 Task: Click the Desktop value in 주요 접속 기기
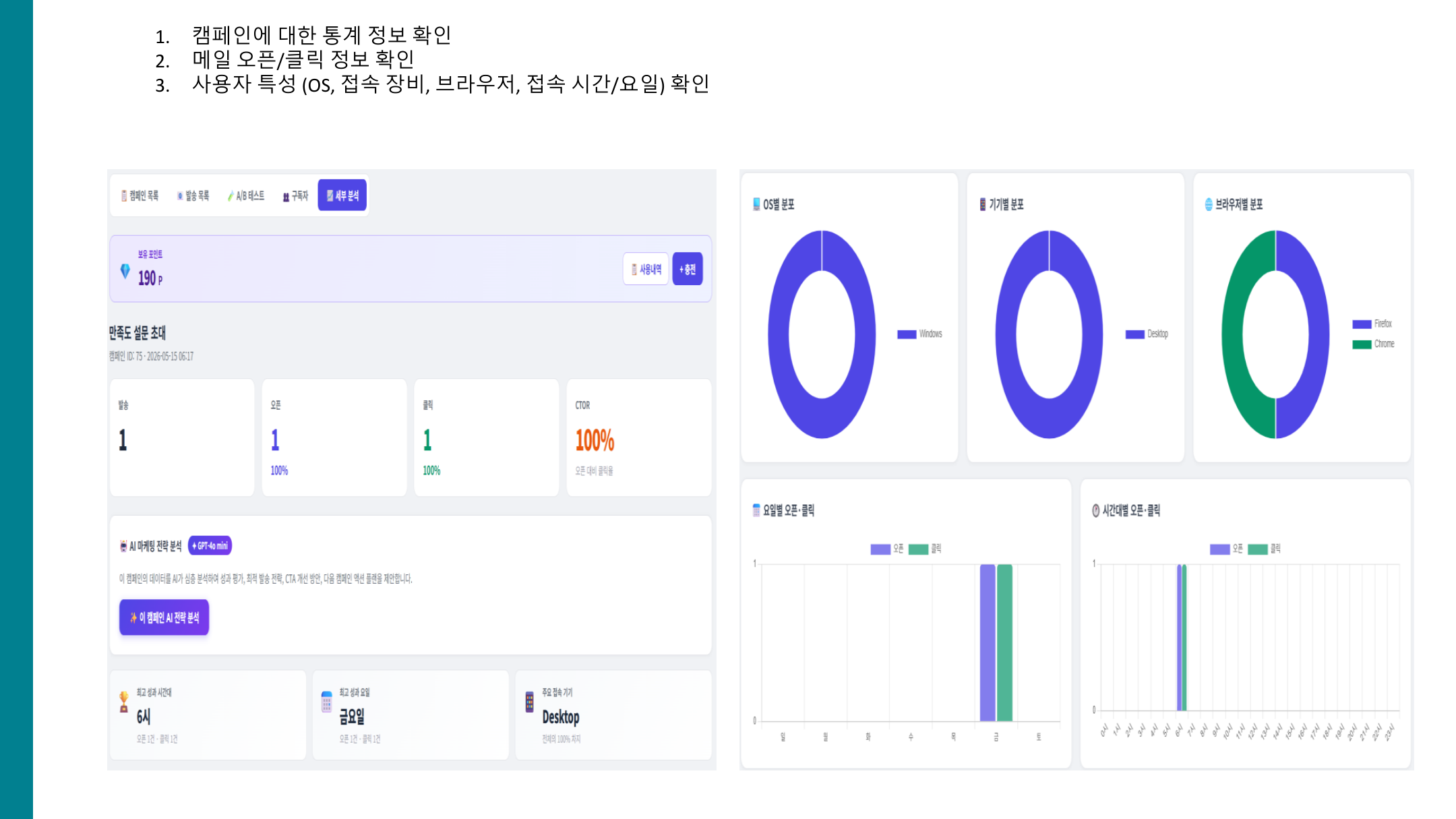pyautogui.click(x=561, y=717)
